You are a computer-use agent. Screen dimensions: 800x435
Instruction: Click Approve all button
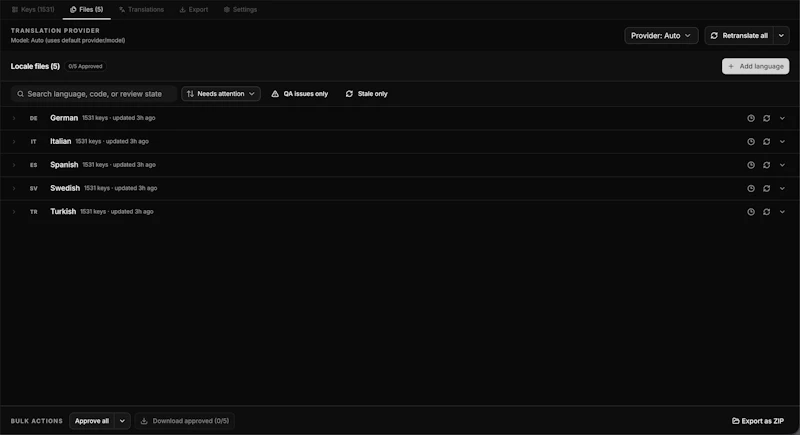tap(92, 421)
